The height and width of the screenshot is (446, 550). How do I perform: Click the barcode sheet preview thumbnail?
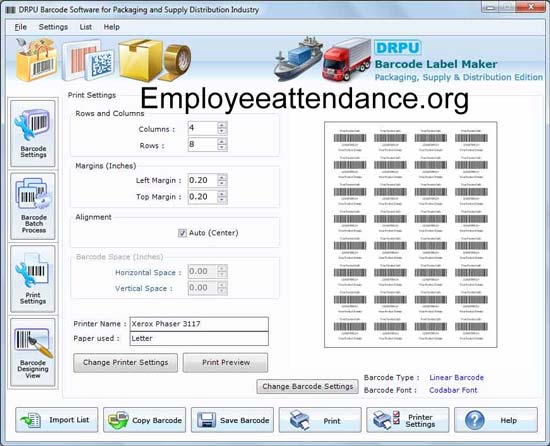pyautogui.click(x=411, y=235)
